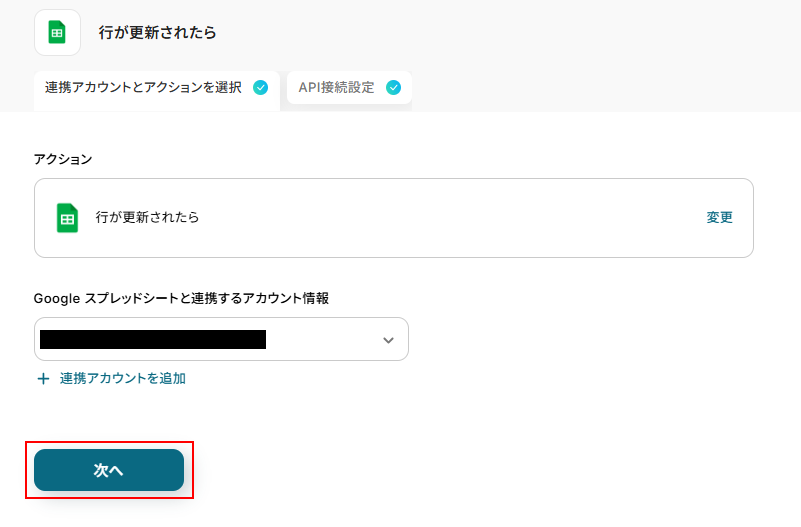Screen dimensions: 801x527
Task: Click the checkmark icon on 連携アカウントとアクションを選択 tab
Action: coord(260,87)
